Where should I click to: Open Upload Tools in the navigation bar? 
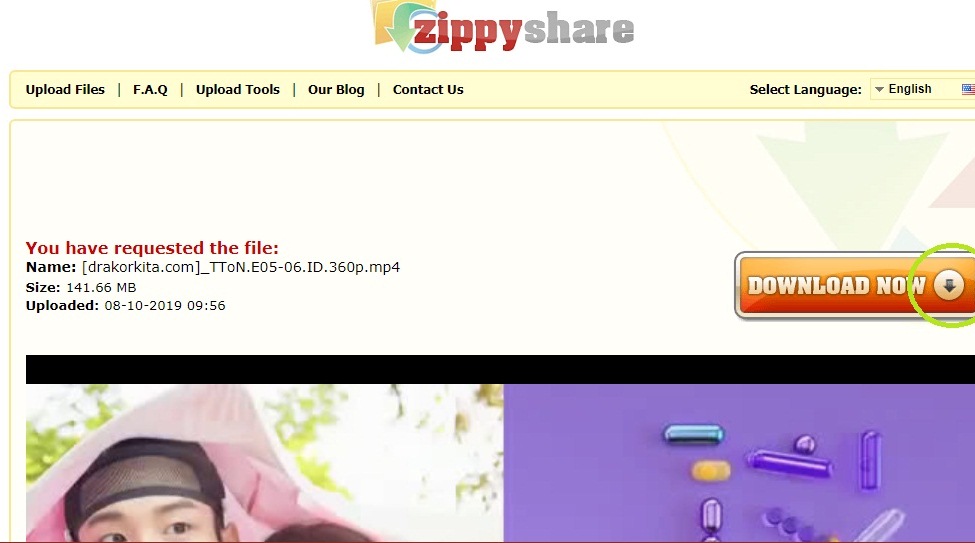coord(238,90)
